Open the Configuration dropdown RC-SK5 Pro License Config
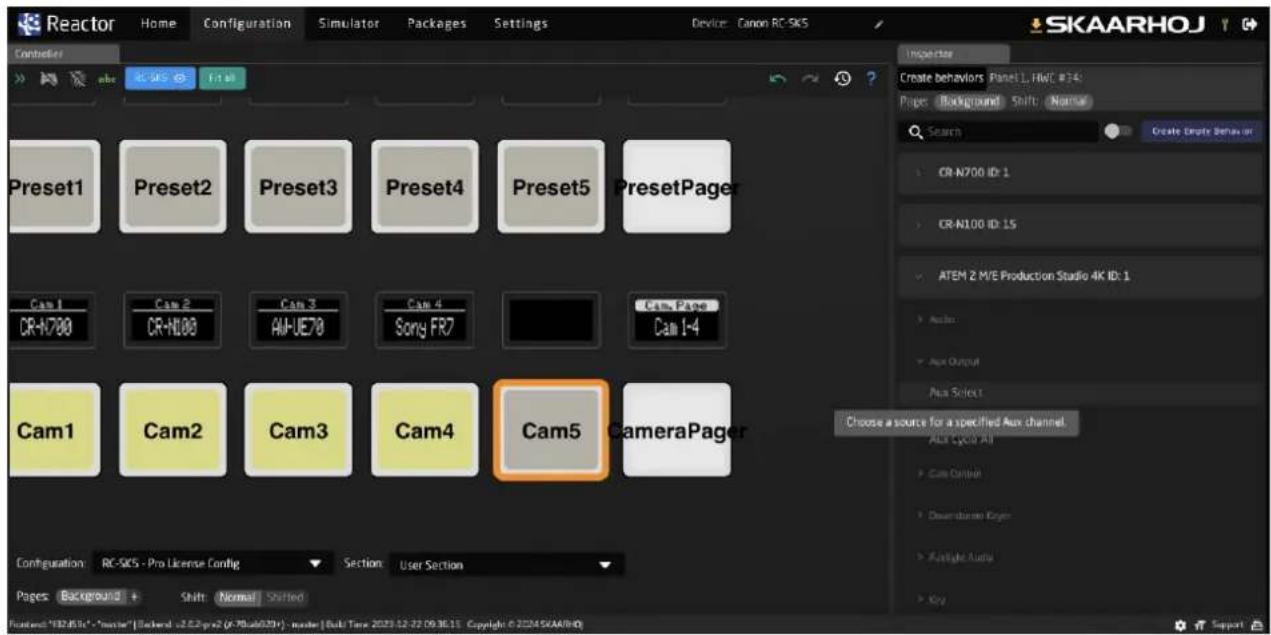The width and height of the screenshot is (1271, 635). [213, 565]
